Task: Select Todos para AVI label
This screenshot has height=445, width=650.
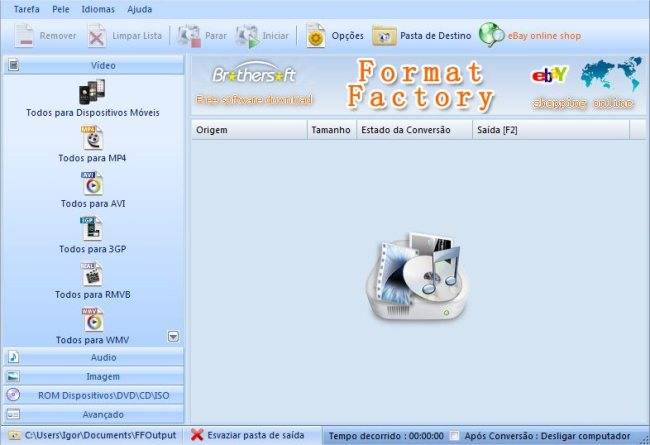Action: click(93, 204)
